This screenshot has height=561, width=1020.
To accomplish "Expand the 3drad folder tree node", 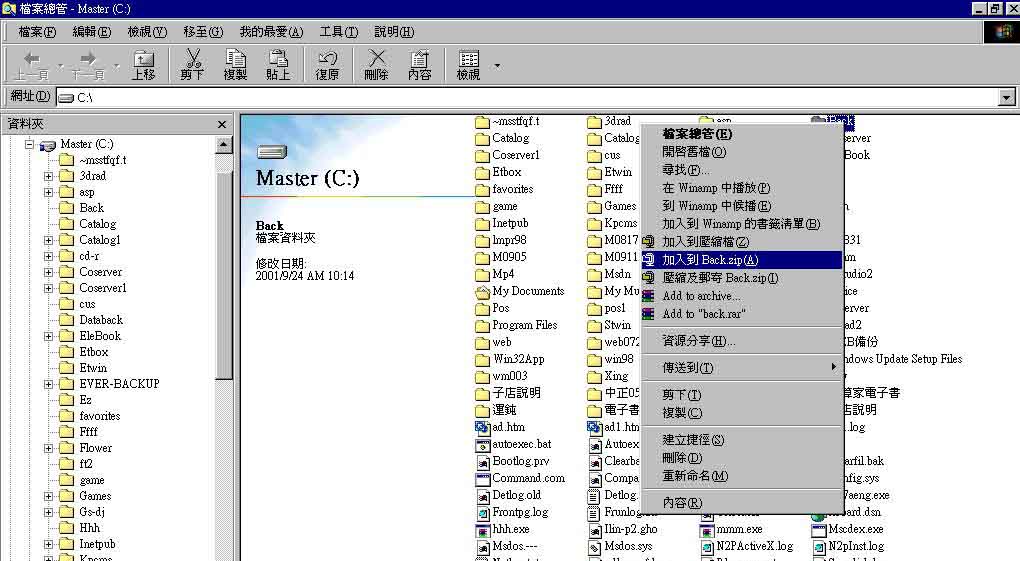I will coord(48,176).
